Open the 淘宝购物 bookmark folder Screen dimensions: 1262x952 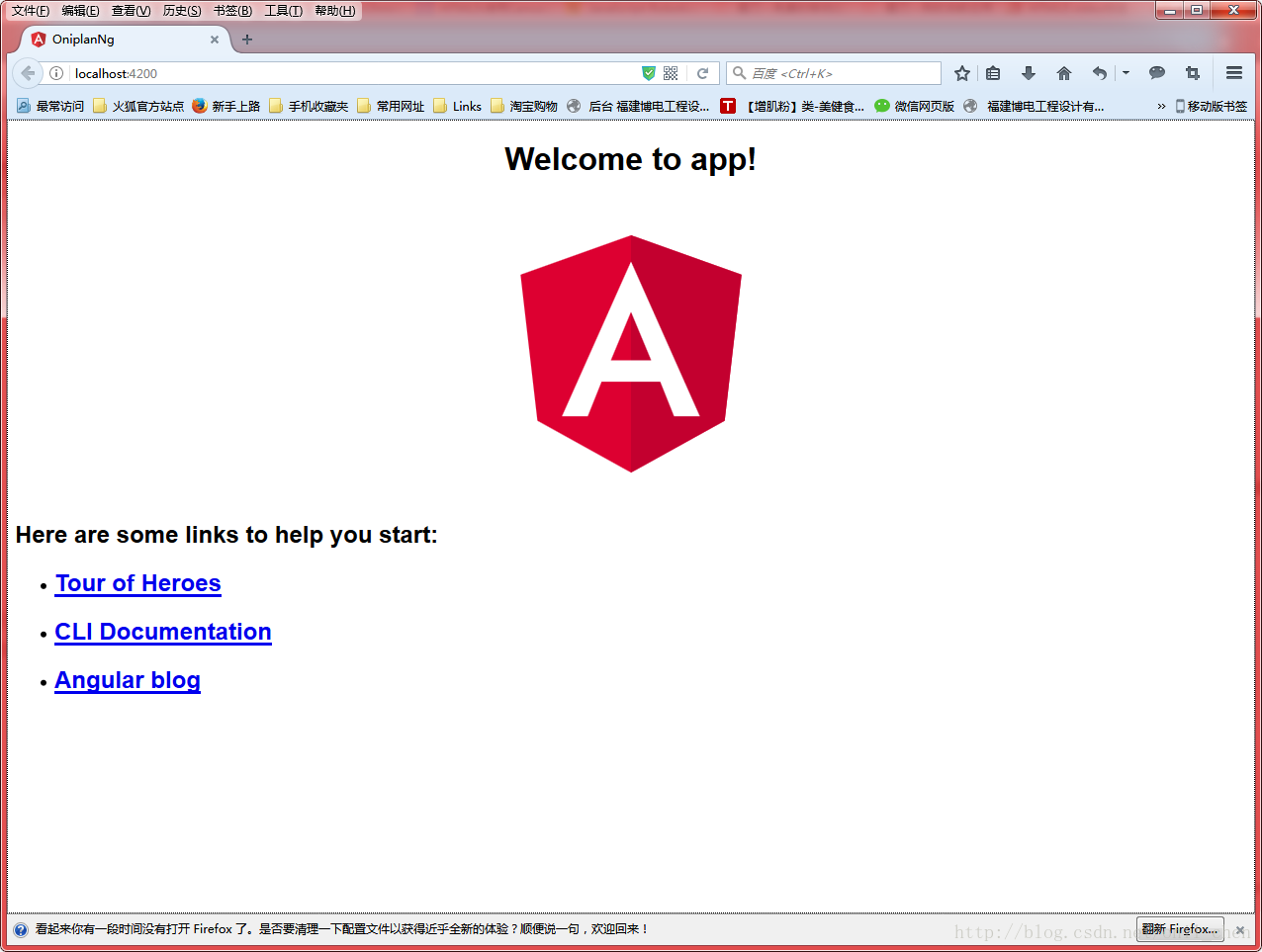pyautogui.click(x=524, y=106)
